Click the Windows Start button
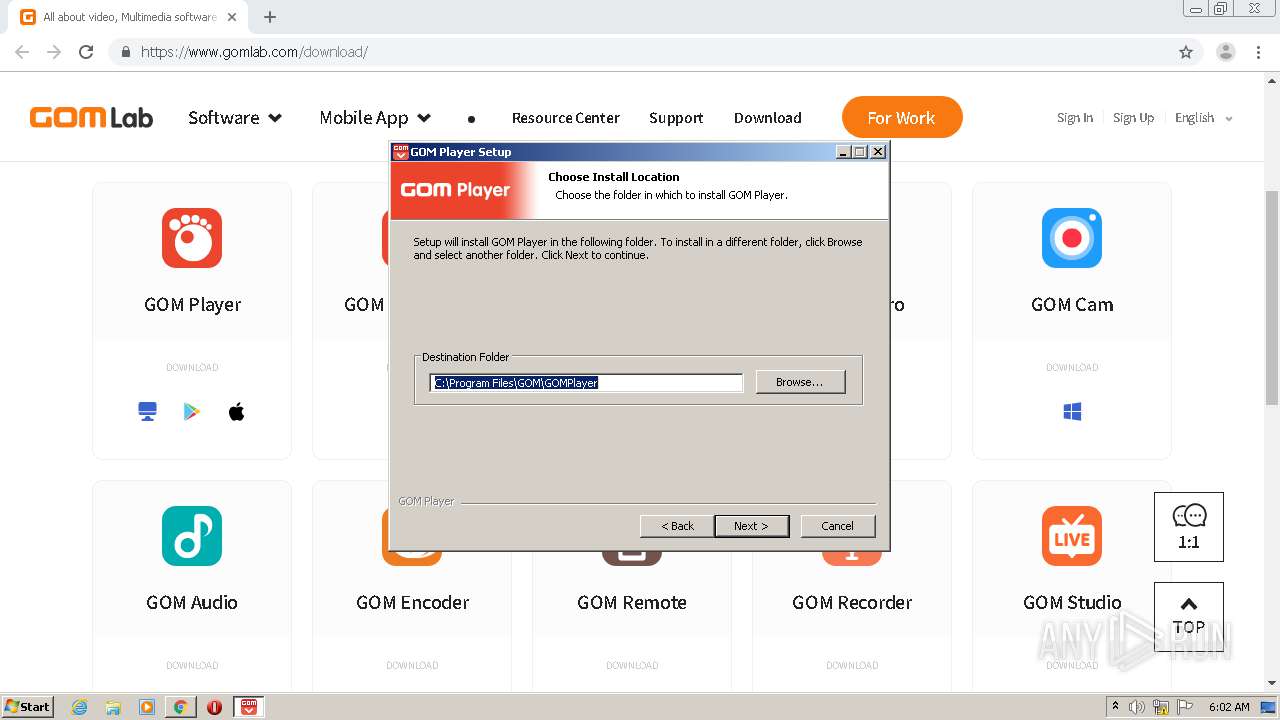Screen dimensions: 1280x720 point(27,707)
